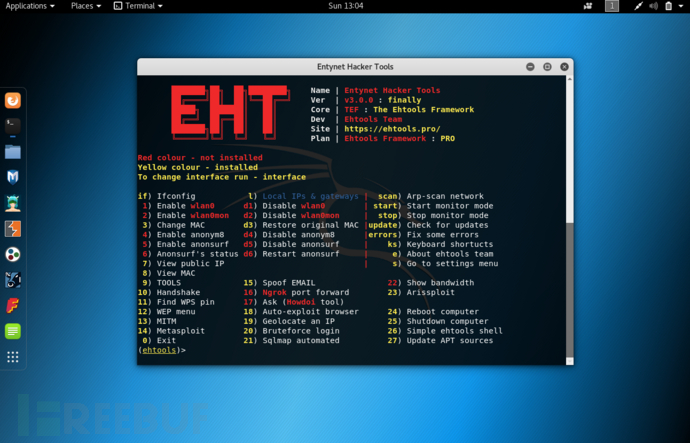Image resolution: width=690 pixels, height=443 pixels.
Task: Click 'Enable anonsurf' option text
Action: click(193, 245)
